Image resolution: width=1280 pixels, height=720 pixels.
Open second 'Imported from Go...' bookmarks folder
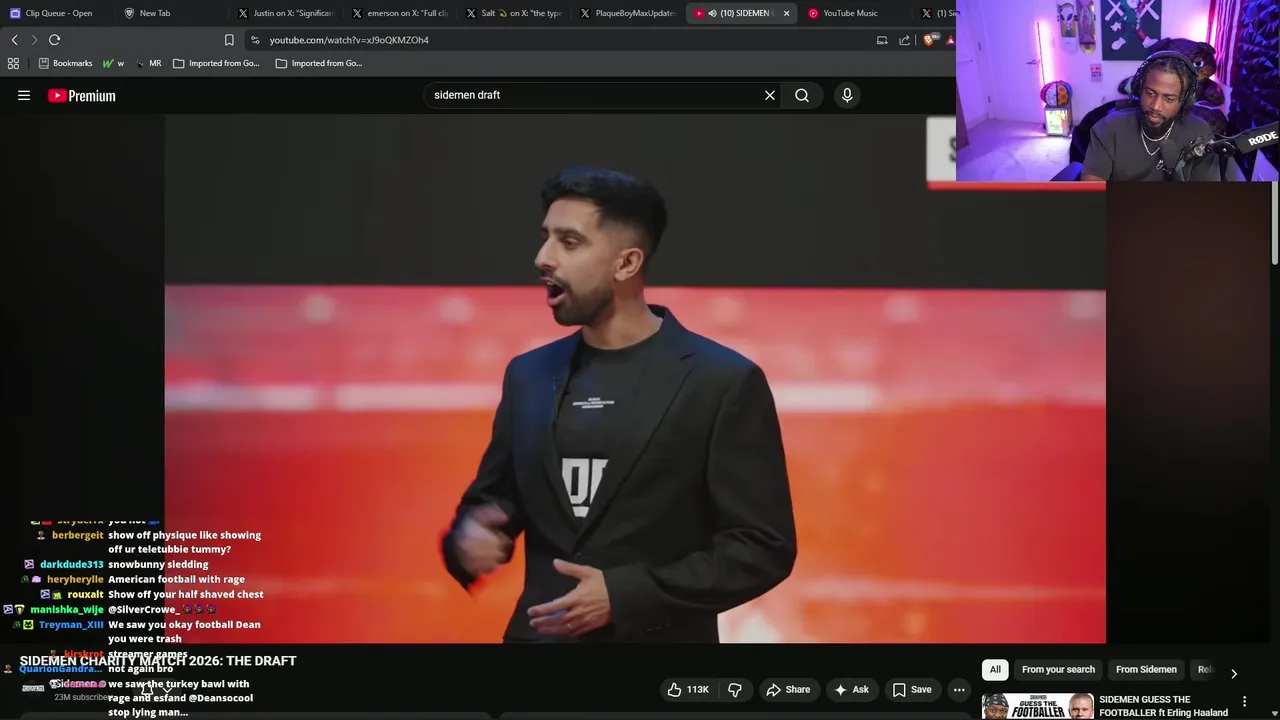318,63
